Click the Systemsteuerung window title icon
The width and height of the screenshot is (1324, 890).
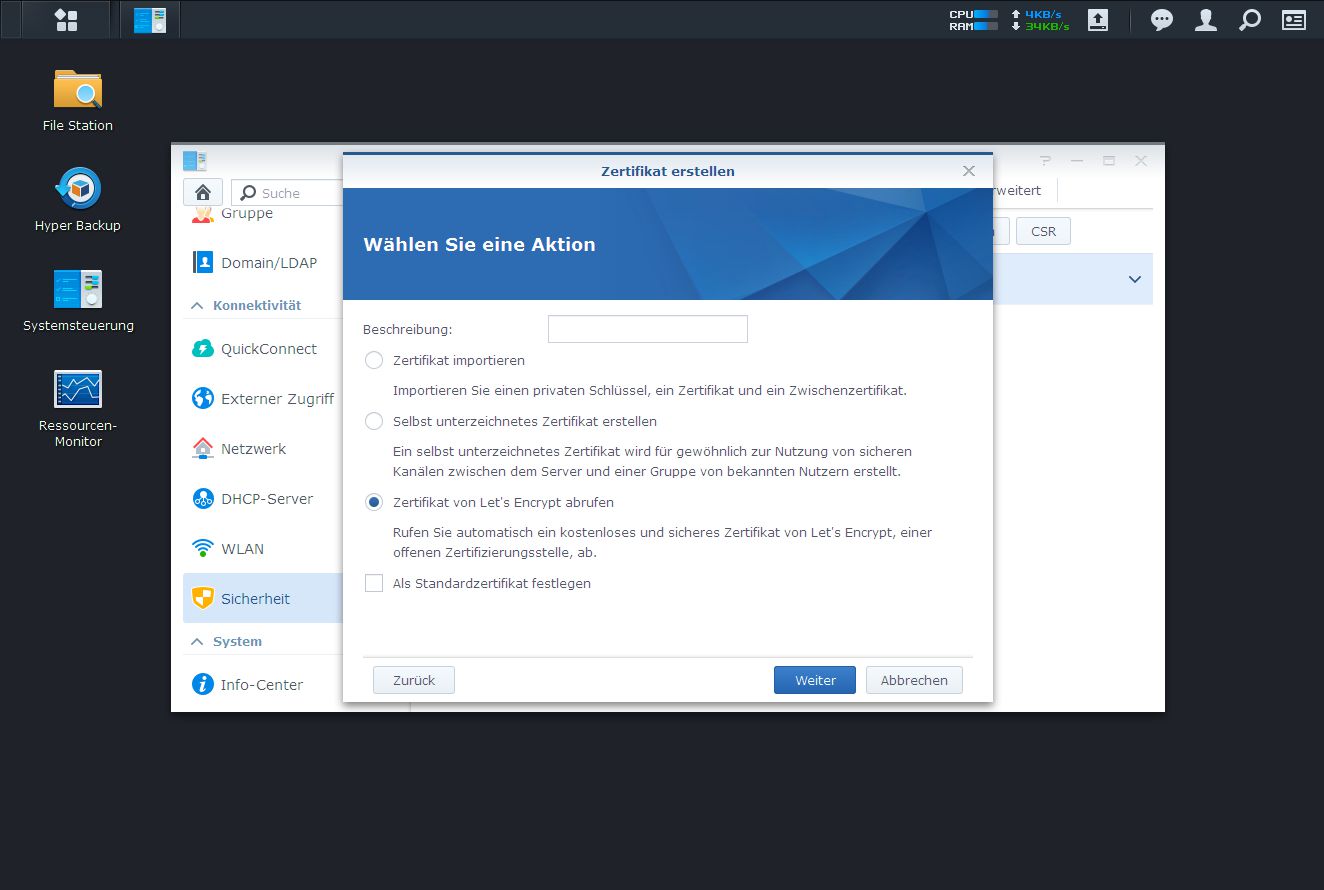195,160
